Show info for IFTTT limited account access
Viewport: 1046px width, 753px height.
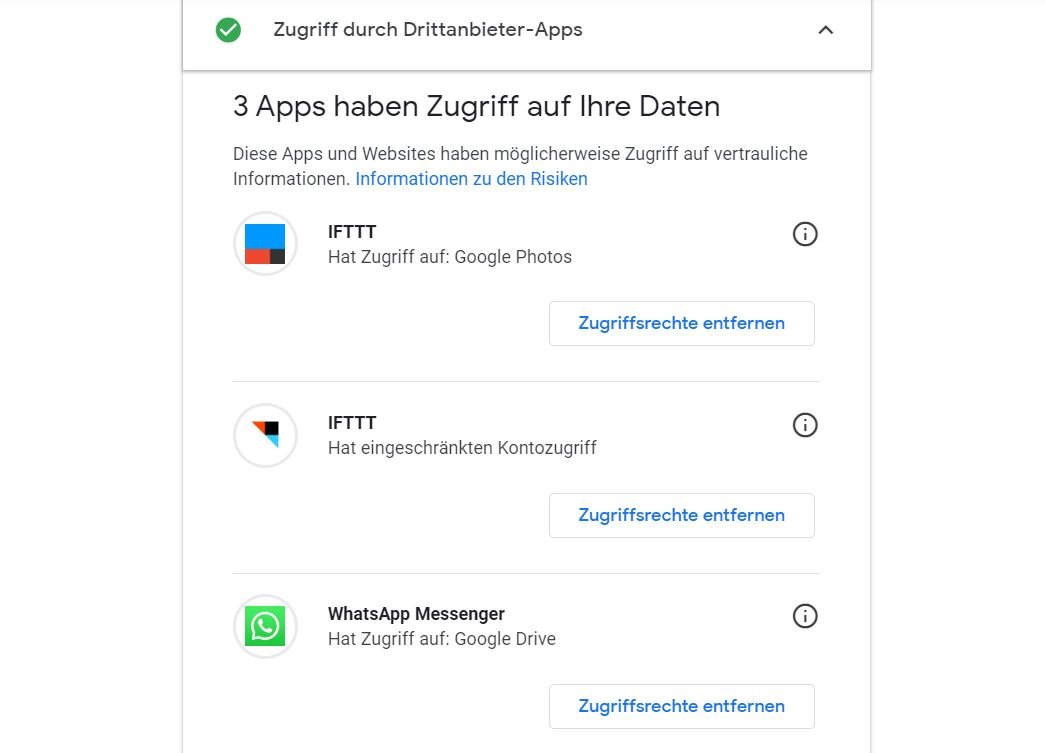tap(805, 425)
